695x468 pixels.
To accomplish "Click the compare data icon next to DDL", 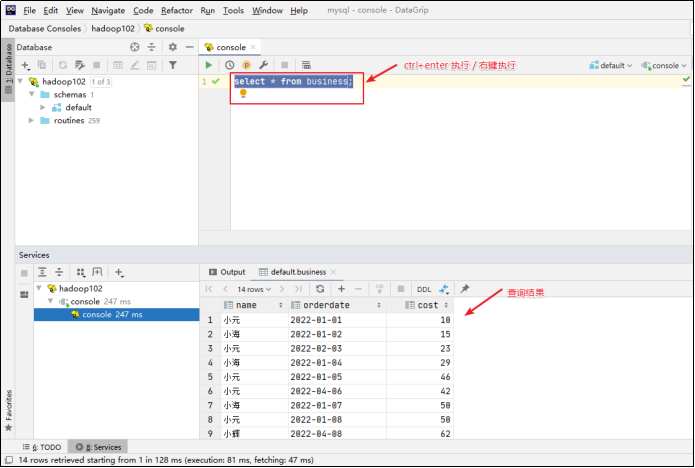I will point(444,289).
